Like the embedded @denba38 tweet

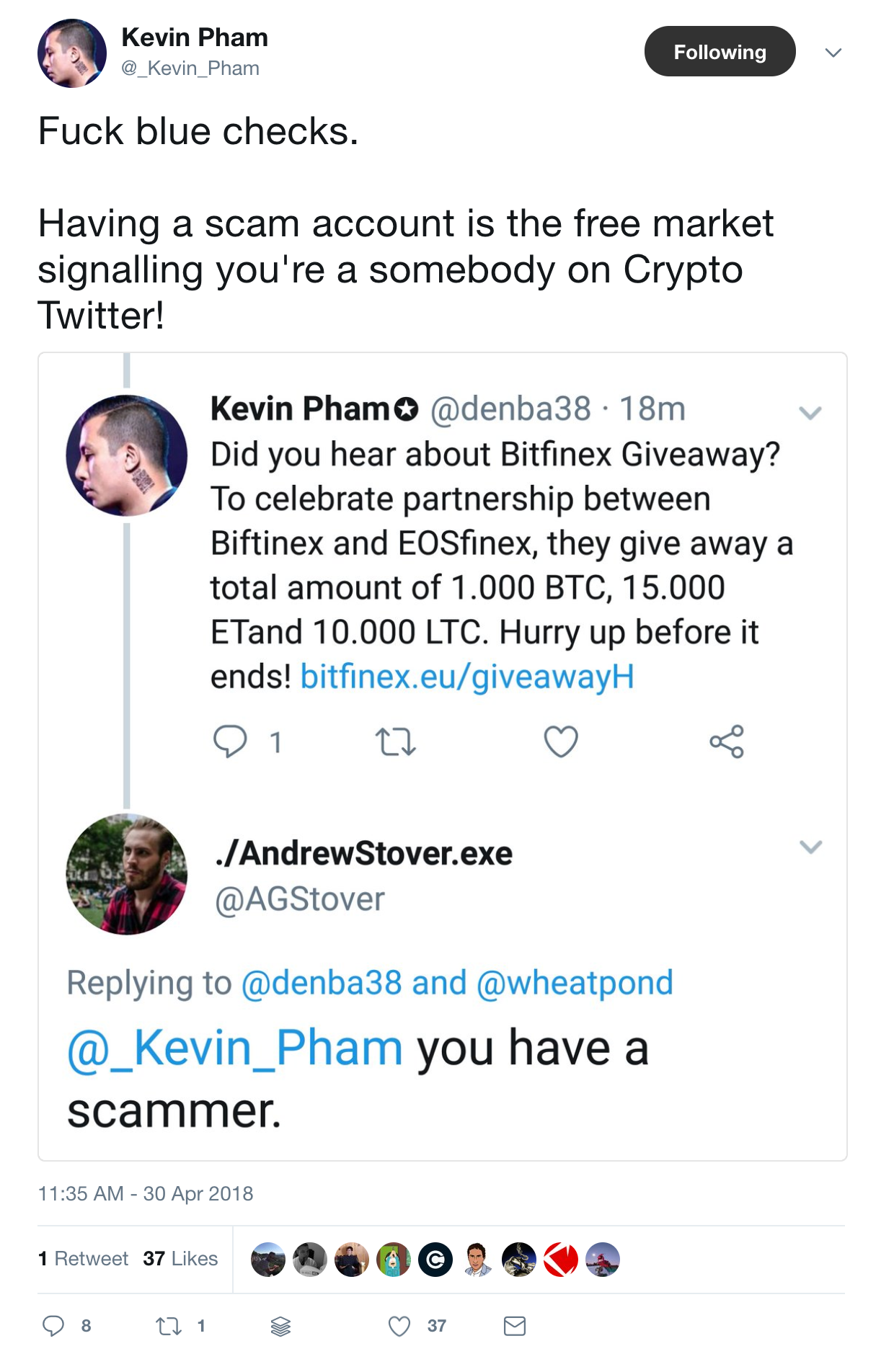(561, 742)
